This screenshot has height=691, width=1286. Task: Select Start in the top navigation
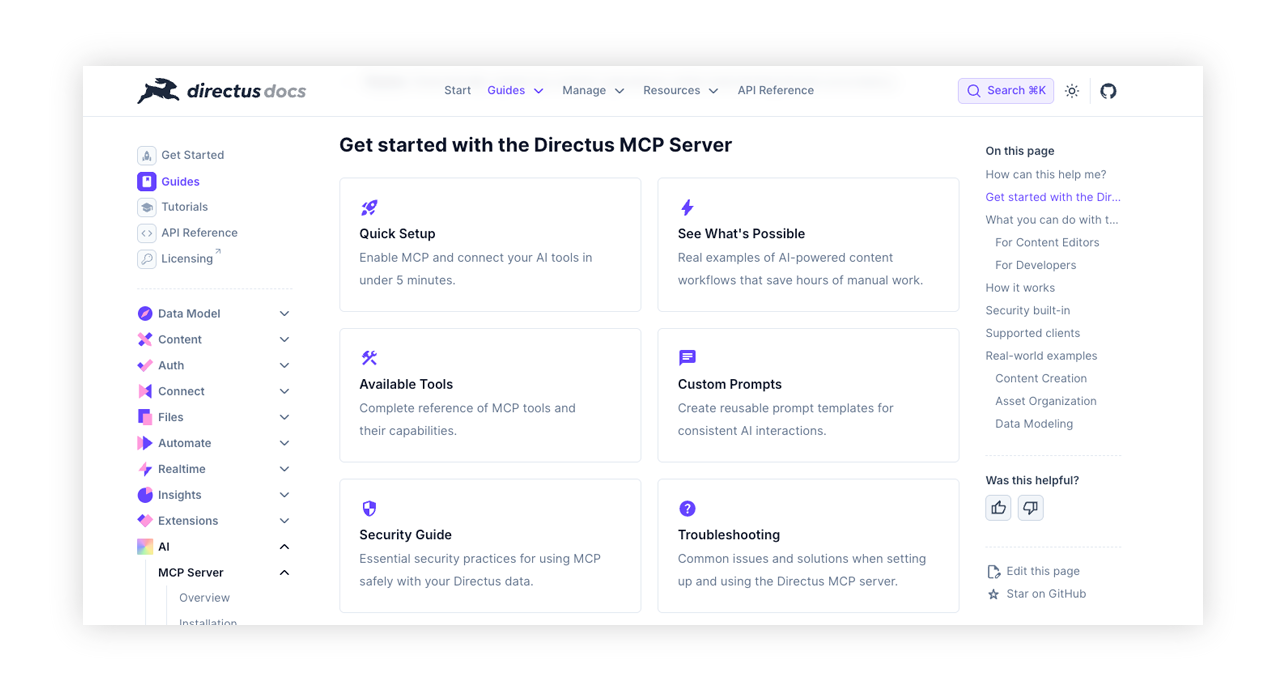tap(457, 91)
